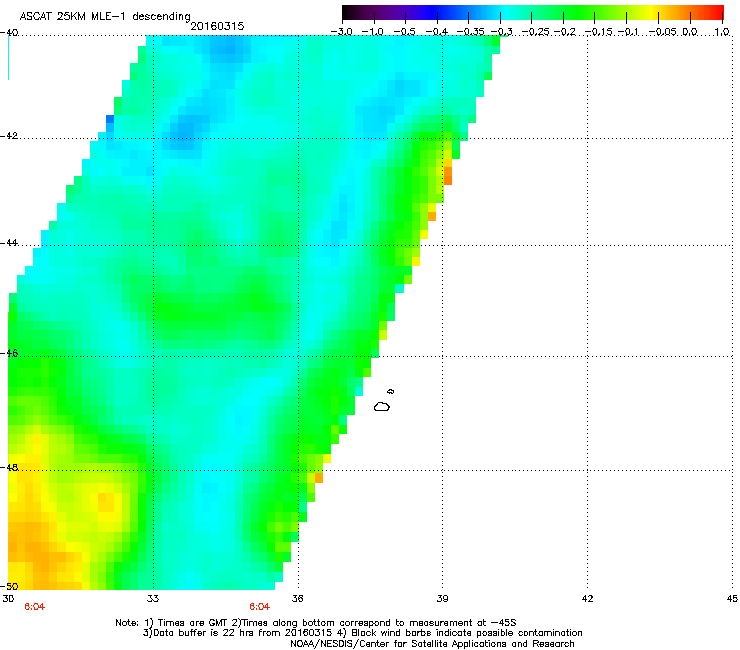Click the -0.1 colorbar tick label

[628, 32]
